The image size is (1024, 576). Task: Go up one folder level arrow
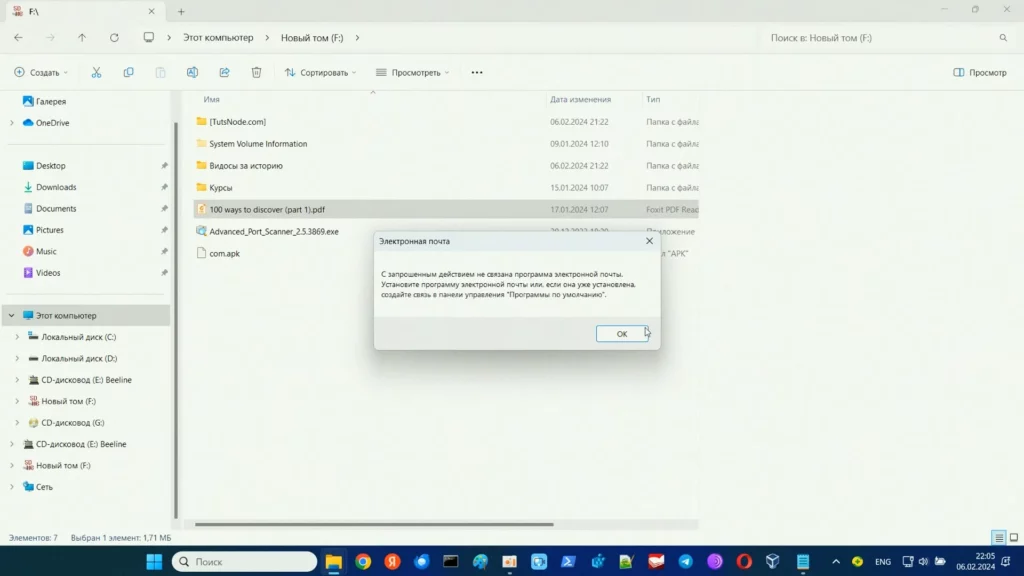(x=82, y=38)
